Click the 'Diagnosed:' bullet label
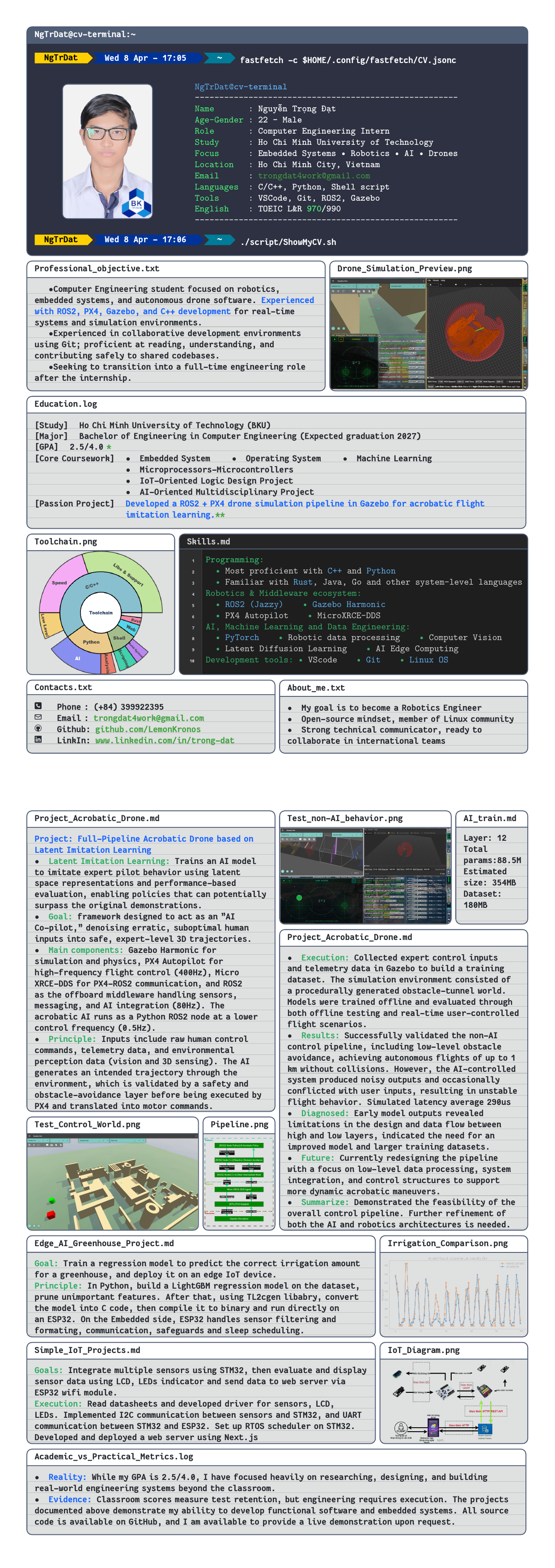 (325, 1113)
